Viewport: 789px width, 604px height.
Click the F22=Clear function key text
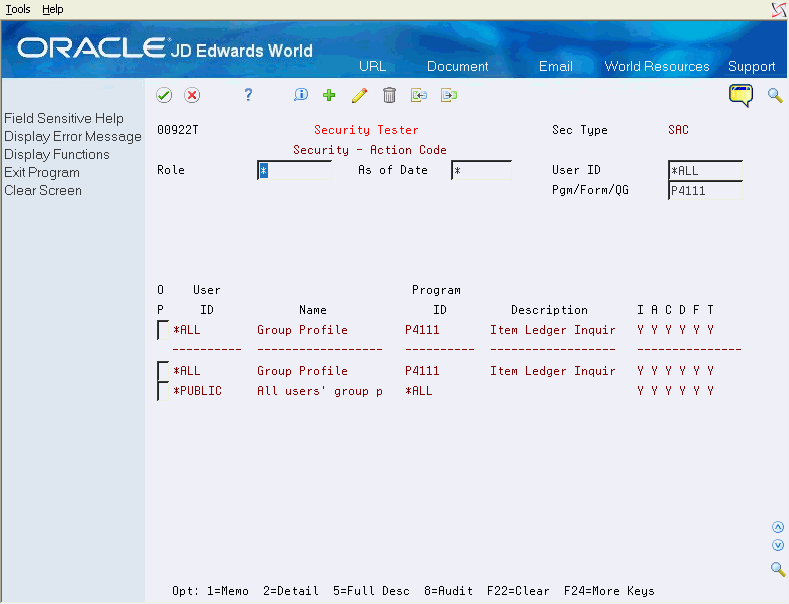point(518,591)
